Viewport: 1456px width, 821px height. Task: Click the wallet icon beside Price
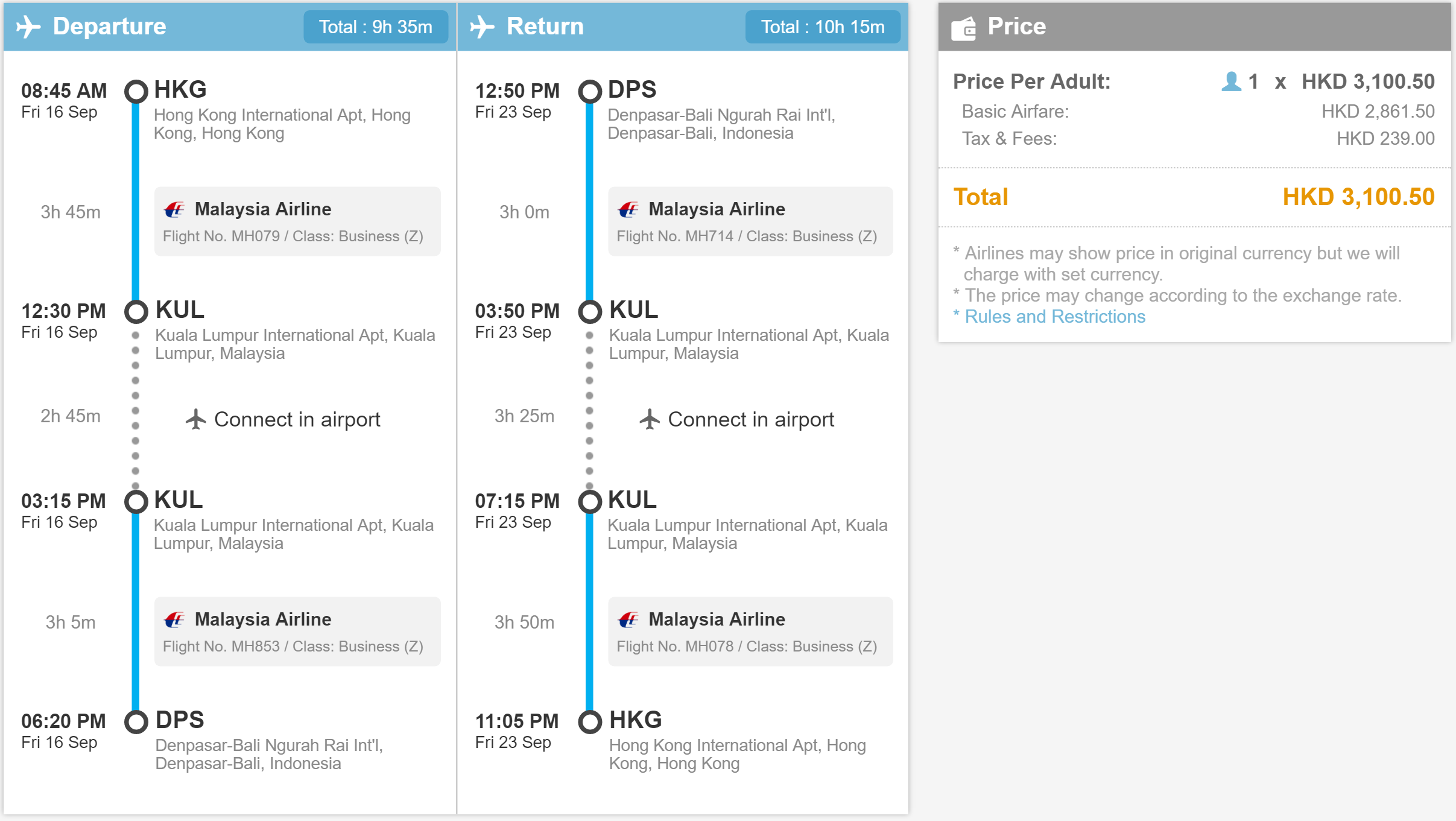pos(963,28)
